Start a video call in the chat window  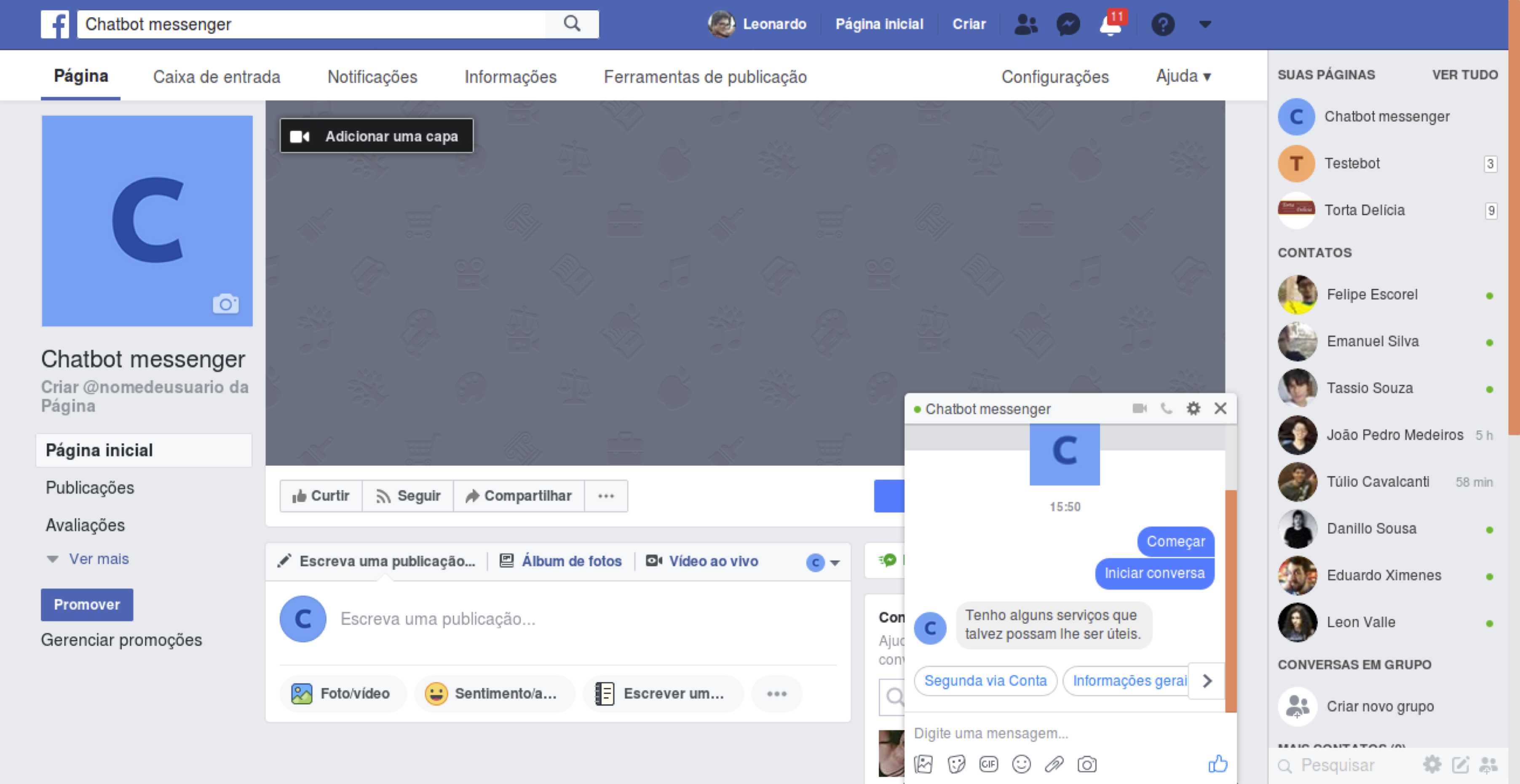pos(1139,408)
